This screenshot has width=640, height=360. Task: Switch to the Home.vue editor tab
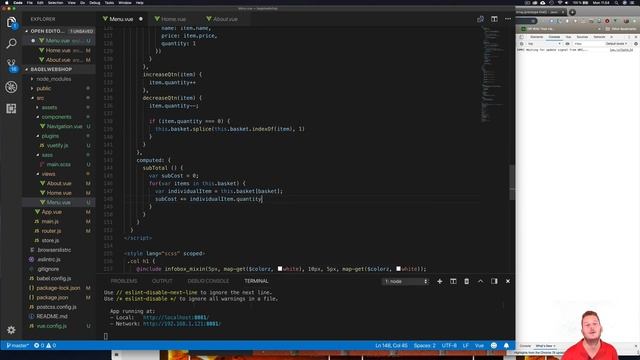point(173,19)
